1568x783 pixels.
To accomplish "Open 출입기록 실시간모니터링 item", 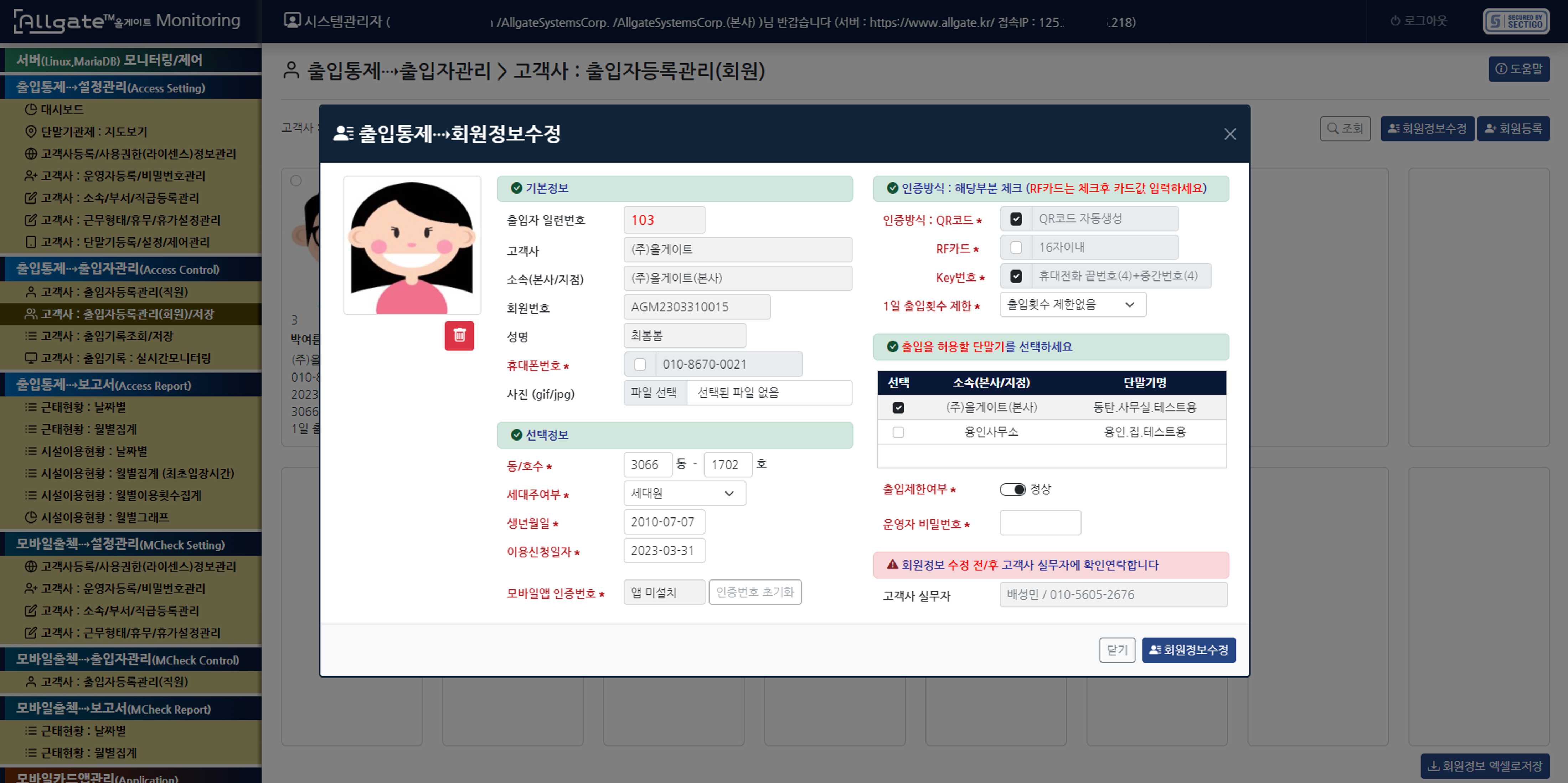I will point(118,358).
